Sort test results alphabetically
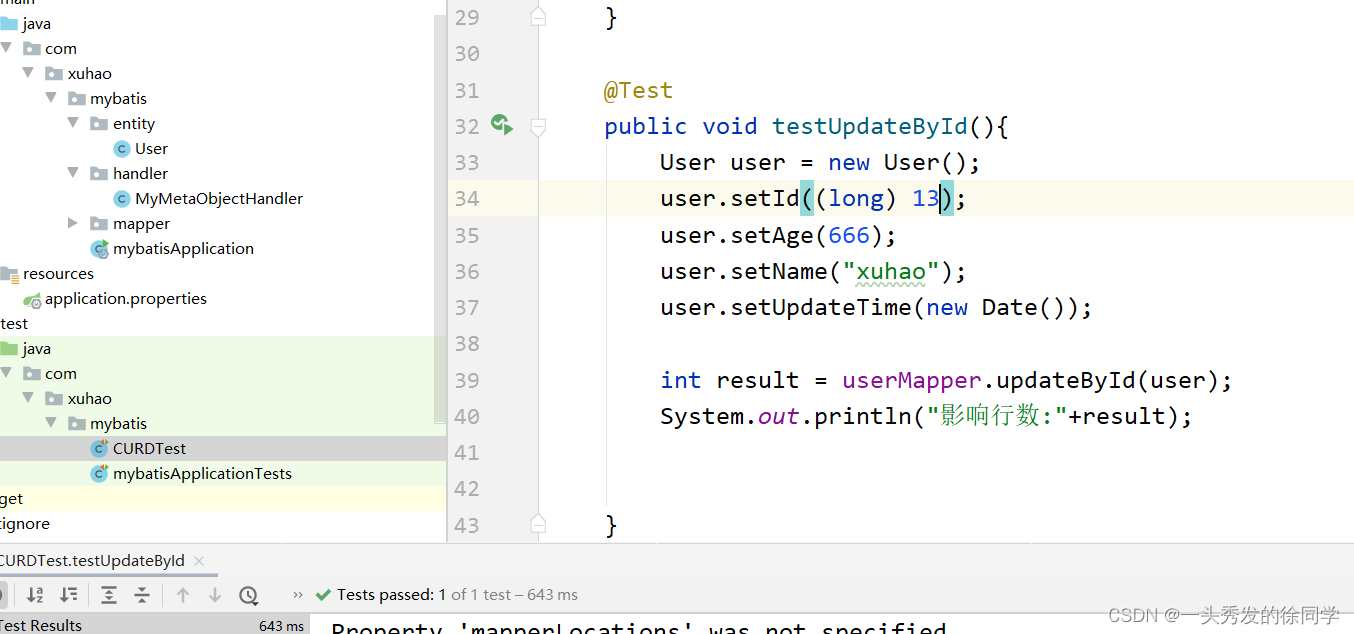Screen dimensions: 1354x634 pyautogui.click(x=35, y=595)
